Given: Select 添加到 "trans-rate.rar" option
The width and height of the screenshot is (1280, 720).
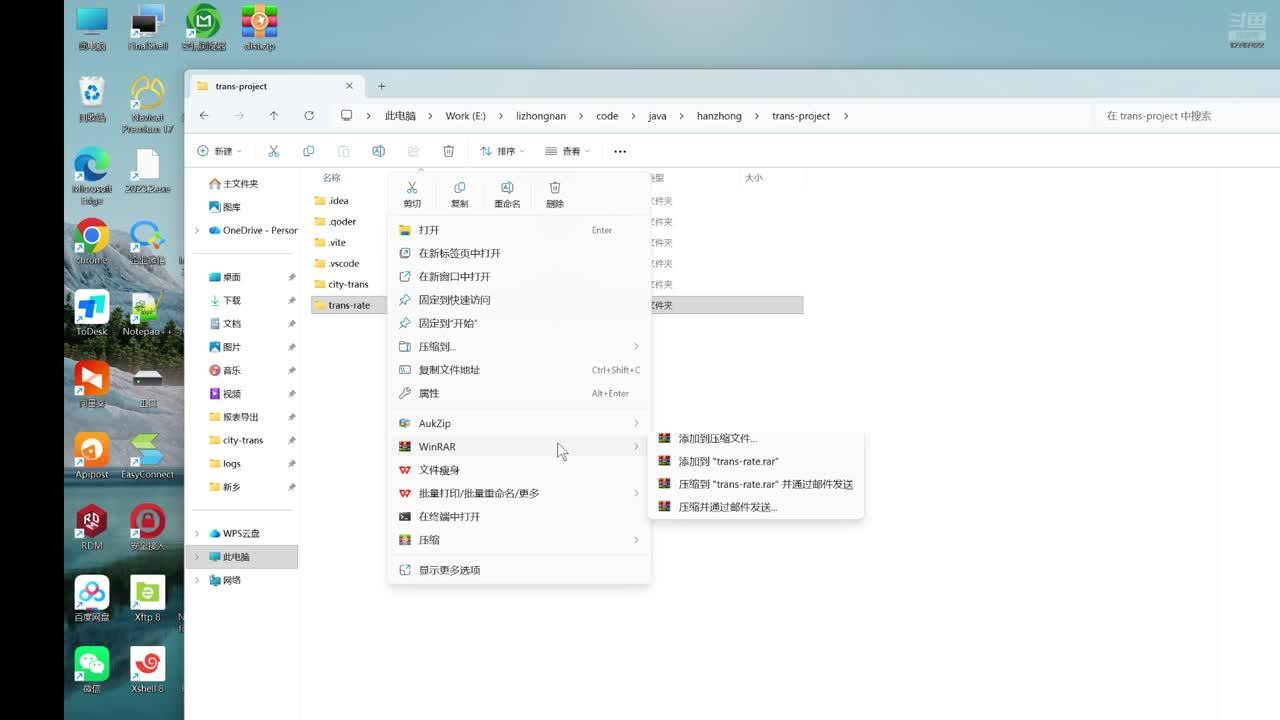Looking at the screenshot, I should [728, 461].
